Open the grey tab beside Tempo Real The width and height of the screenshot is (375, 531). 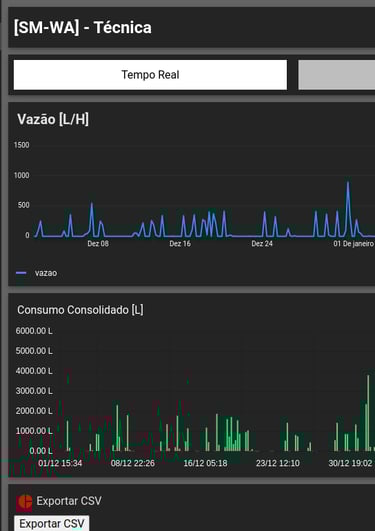click(336, 75)
